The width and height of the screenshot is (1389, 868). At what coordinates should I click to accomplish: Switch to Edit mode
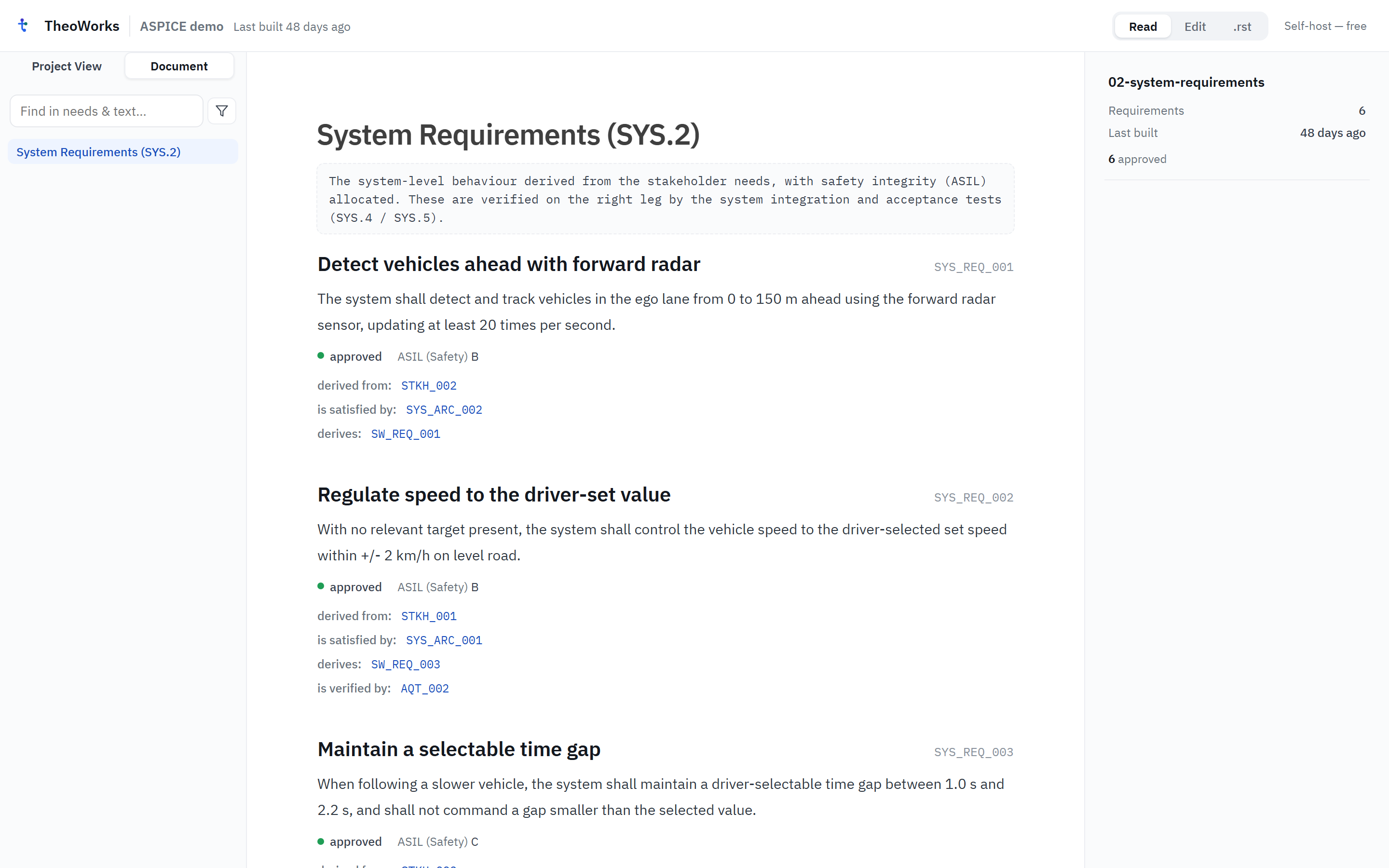coord(1195,27)
